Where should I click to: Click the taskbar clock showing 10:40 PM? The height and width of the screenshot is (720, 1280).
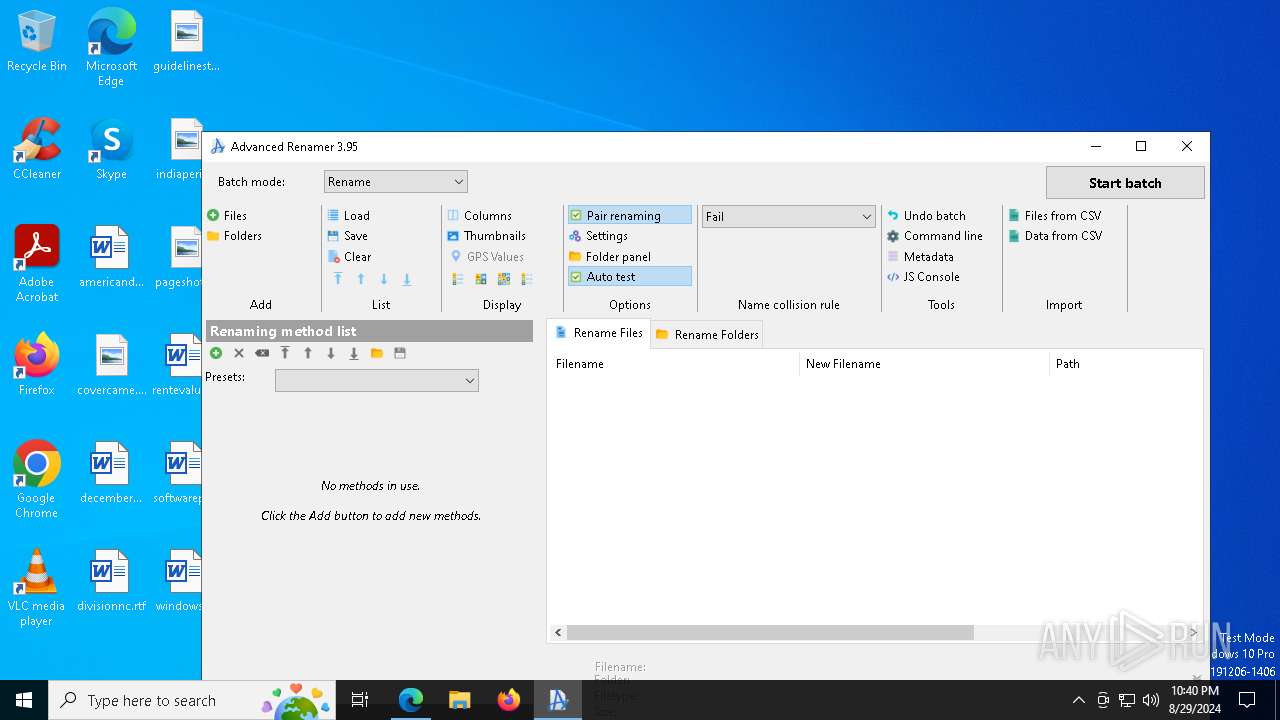(x=1194, y=700)
